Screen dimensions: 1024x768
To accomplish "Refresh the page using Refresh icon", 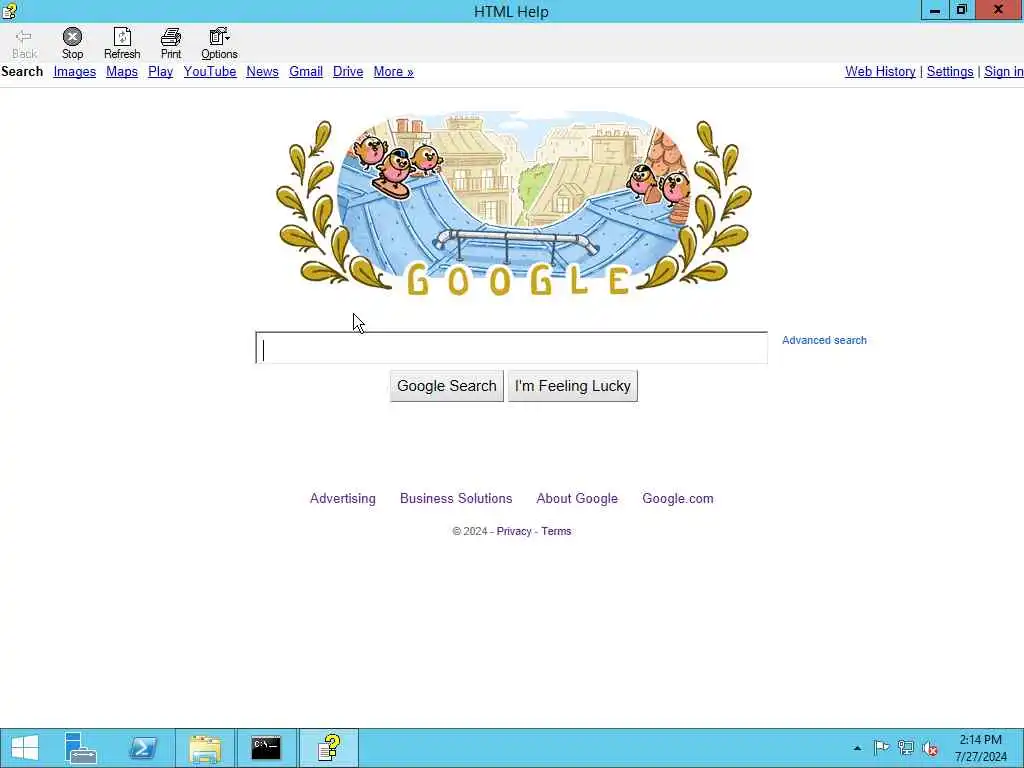I will click(x=122, y=44).
